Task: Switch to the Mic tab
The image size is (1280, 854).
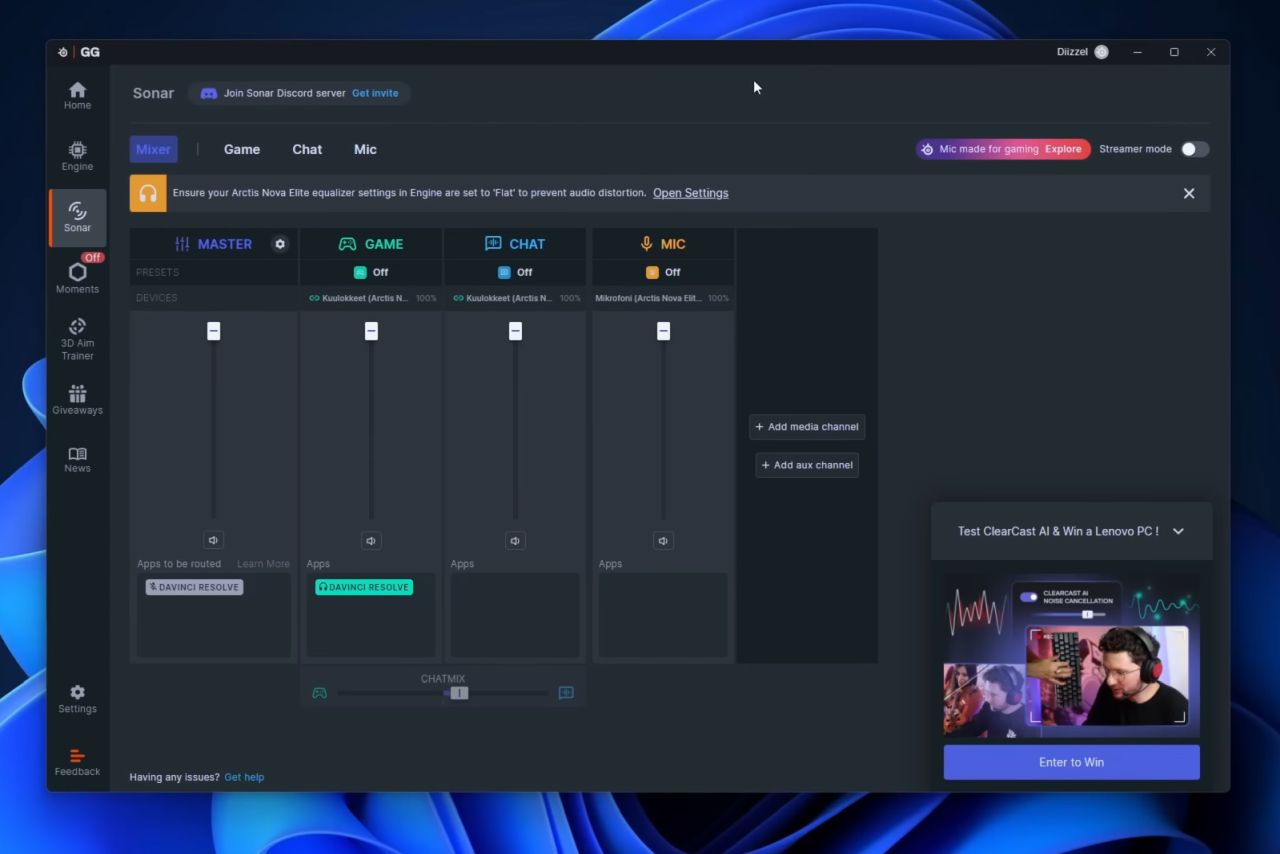Action: coord(365,149)
